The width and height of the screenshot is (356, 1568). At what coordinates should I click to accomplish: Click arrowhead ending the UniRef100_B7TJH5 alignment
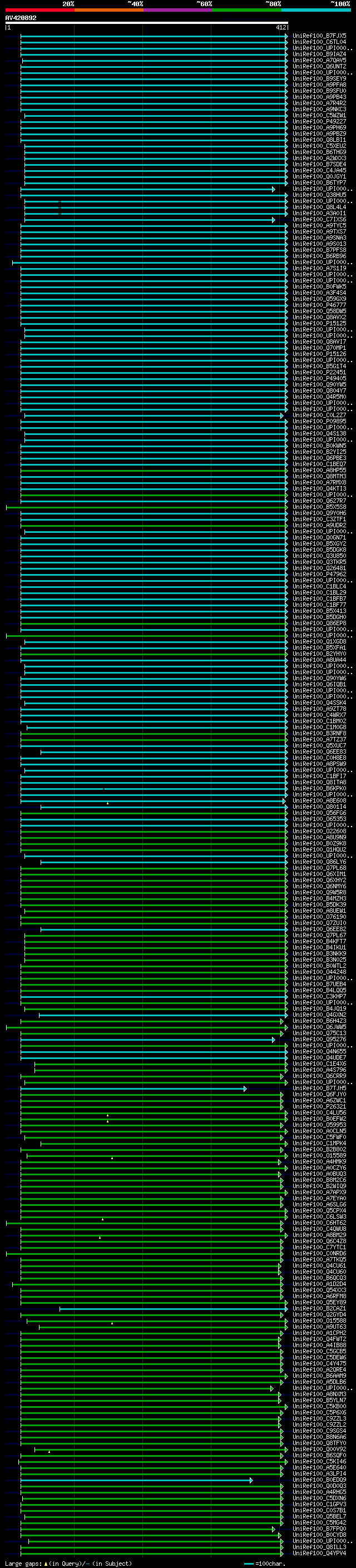click(245, 1089)
